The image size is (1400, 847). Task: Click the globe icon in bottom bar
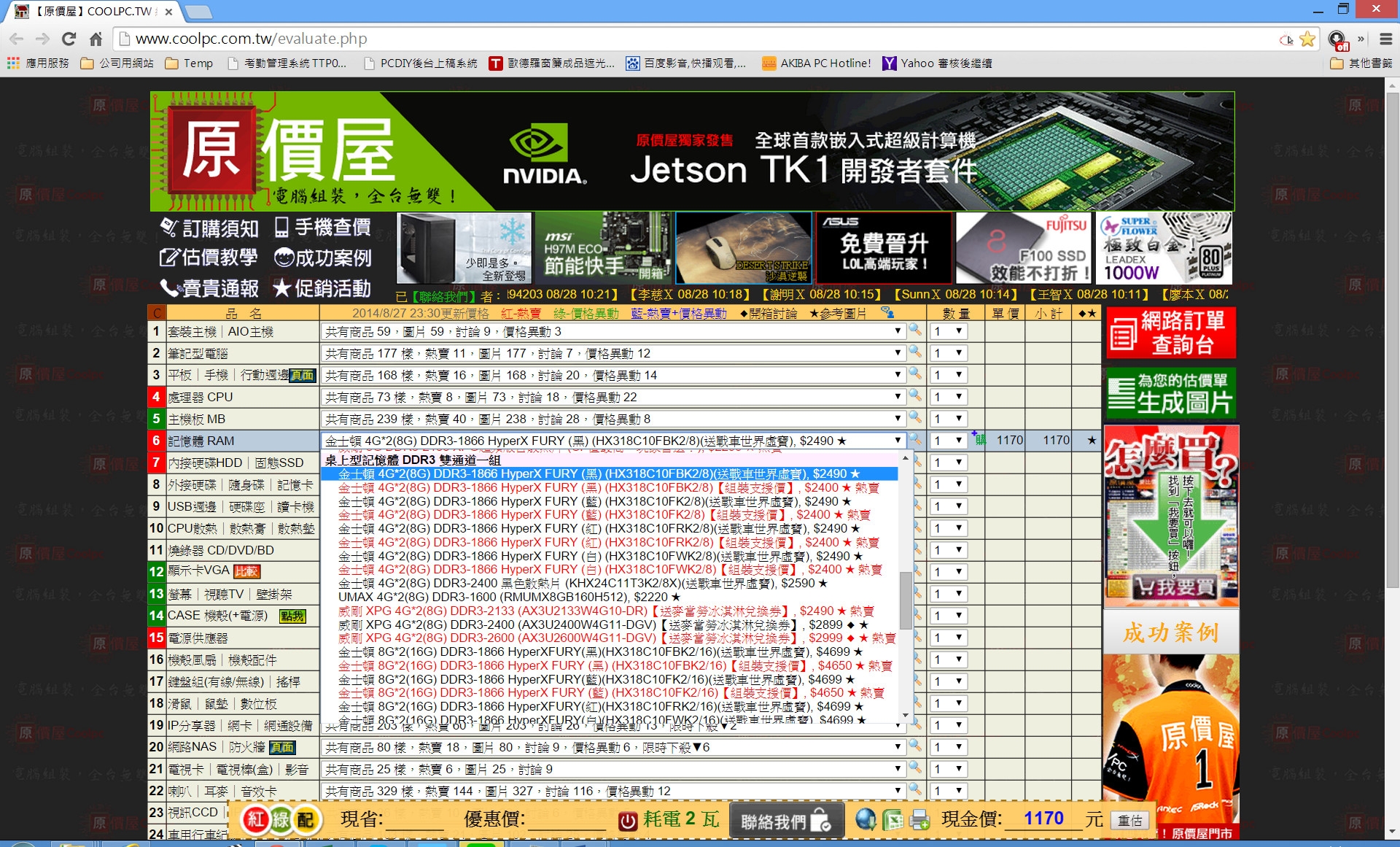pos(866,820)
